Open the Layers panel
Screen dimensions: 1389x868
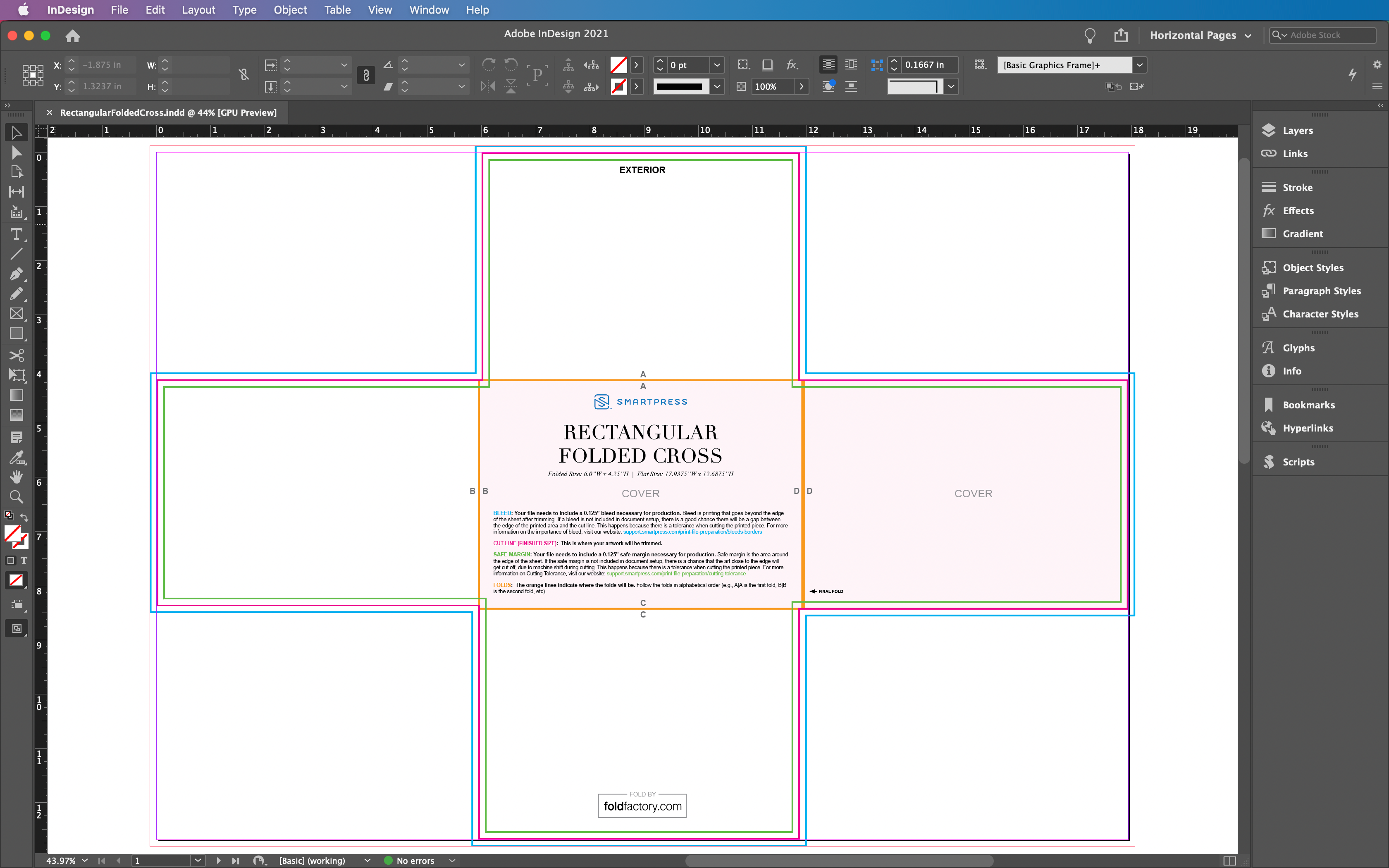(1297, 130)
